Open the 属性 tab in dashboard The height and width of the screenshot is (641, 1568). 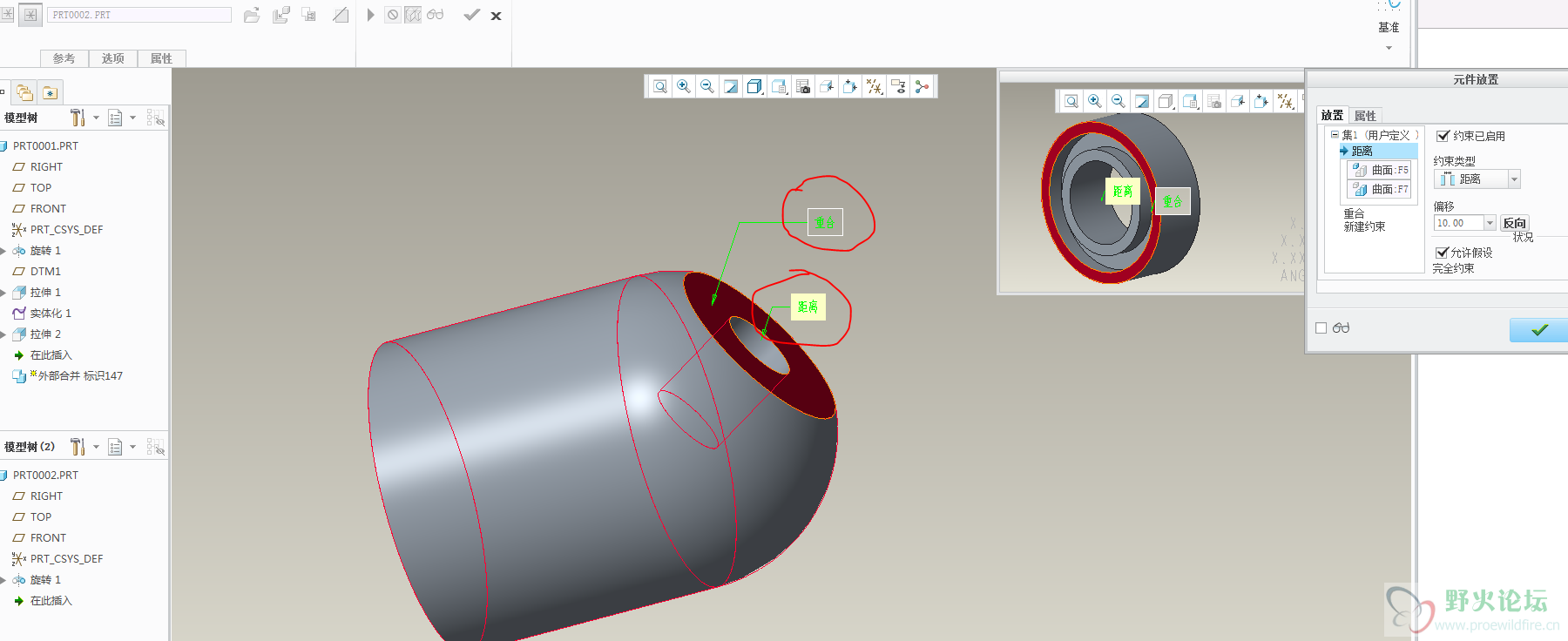click(161, 58)
